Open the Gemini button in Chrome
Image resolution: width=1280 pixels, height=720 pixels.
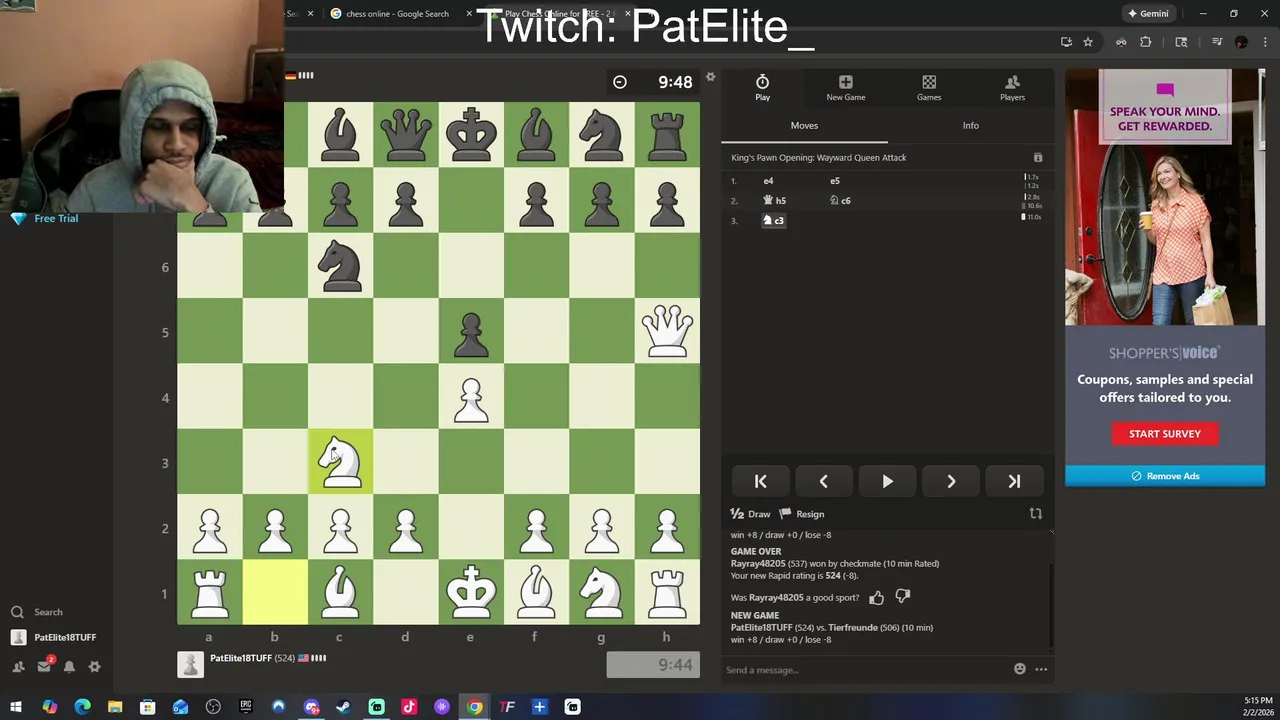1147,14
